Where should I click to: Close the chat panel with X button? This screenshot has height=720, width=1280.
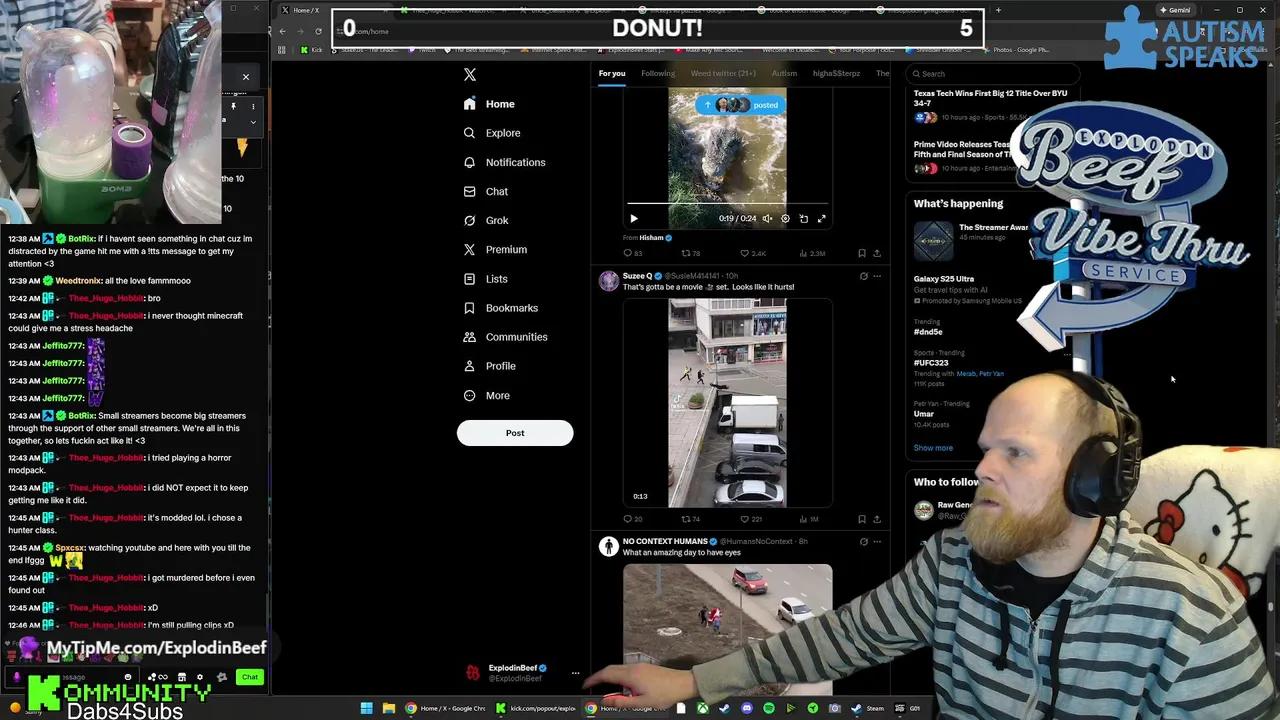[x=245, y=77]
